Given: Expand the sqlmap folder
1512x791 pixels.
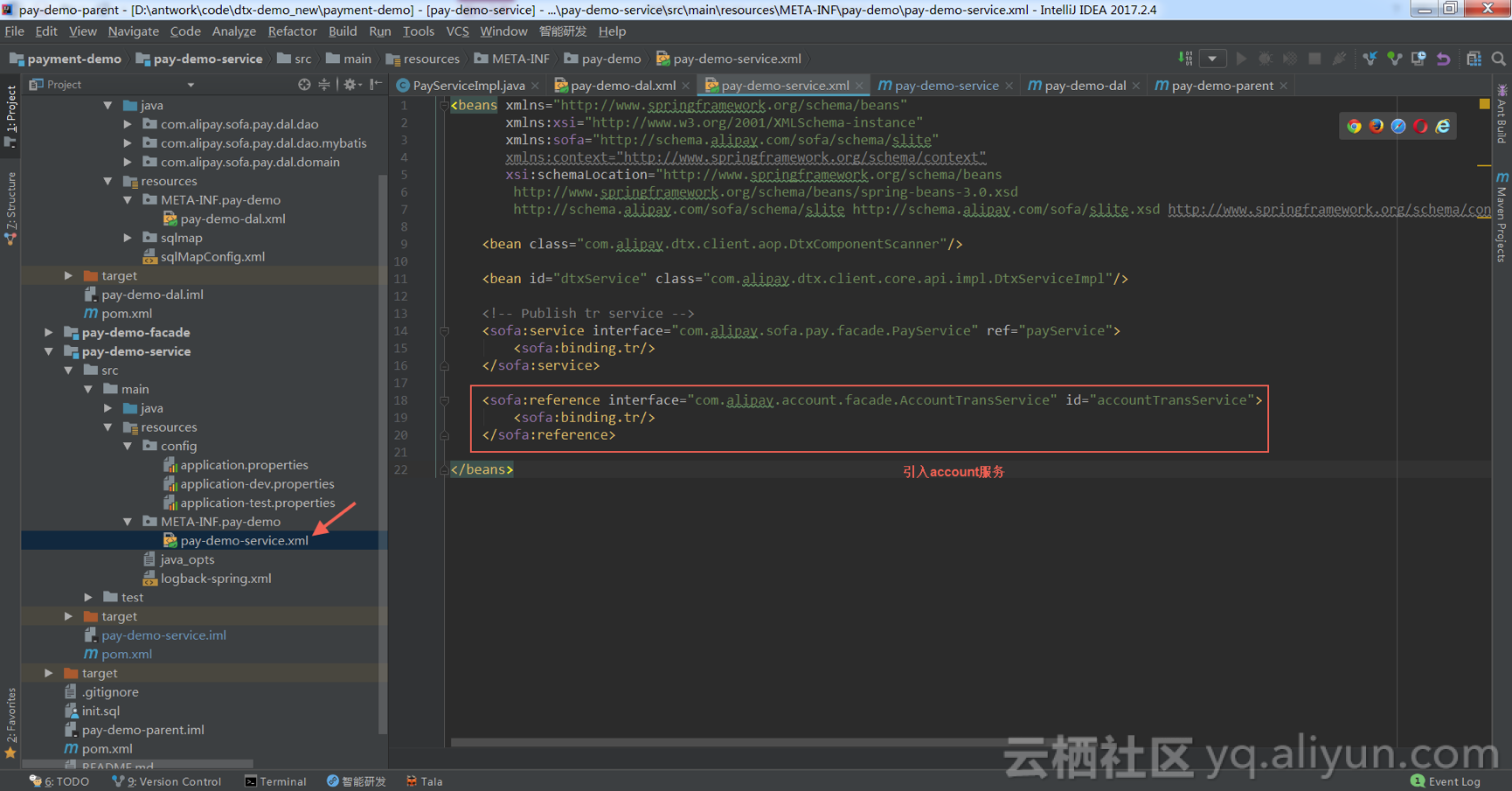Looking at the screenshot, I should coord(128,238).
